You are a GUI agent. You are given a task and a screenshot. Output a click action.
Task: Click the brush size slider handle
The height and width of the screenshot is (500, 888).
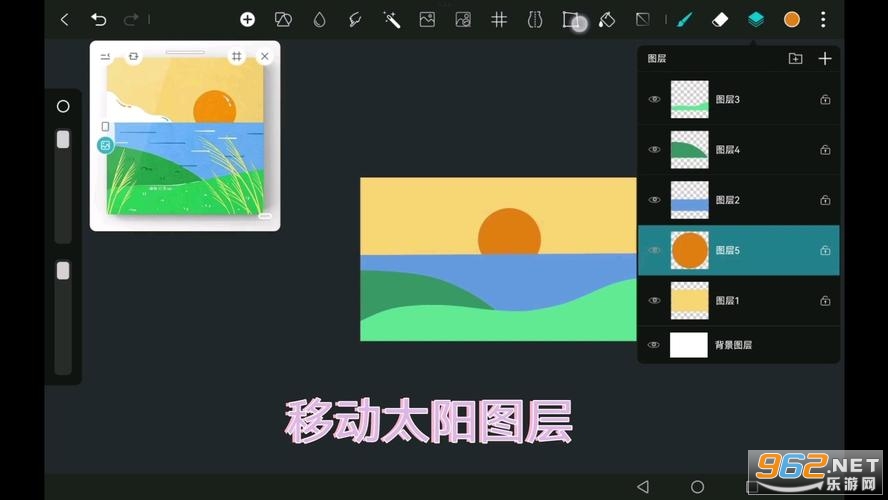pos(63,139)
